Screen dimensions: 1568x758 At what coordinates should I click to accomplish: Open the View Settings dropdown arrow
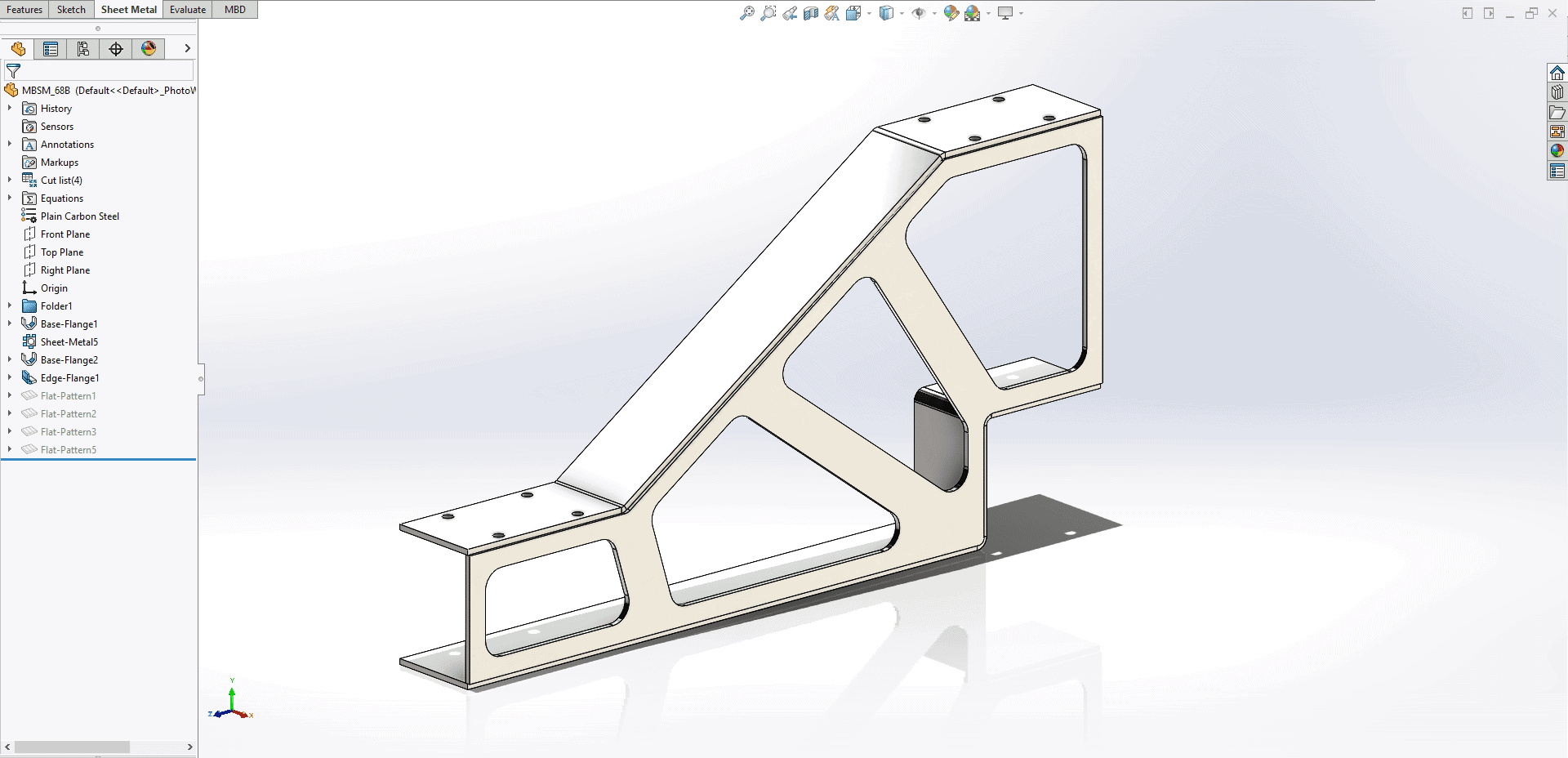point(1021,13)
